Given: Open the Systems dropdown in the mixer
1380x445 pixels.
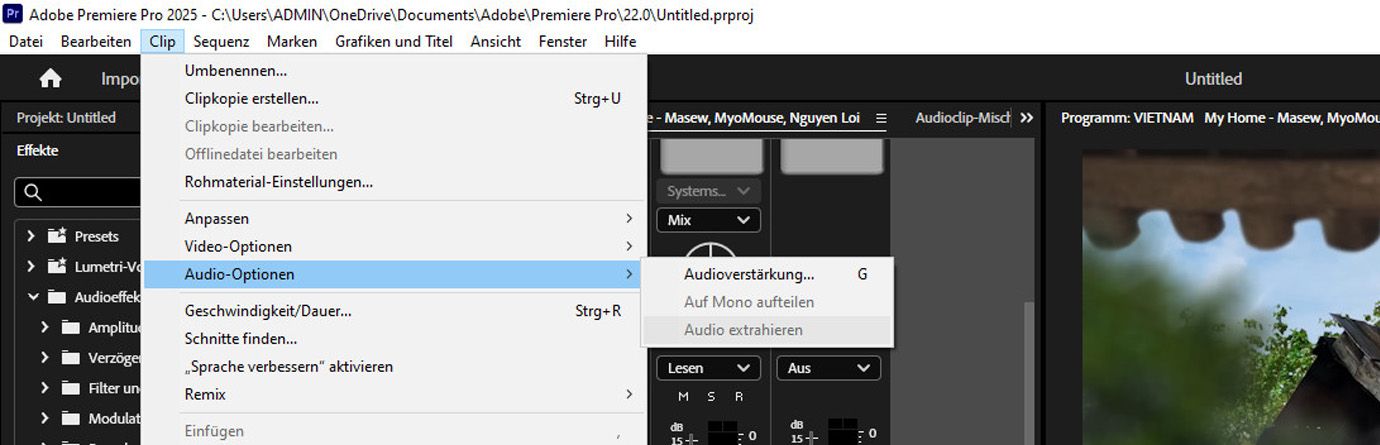Looking at the screenshot, I should [709, 191].
